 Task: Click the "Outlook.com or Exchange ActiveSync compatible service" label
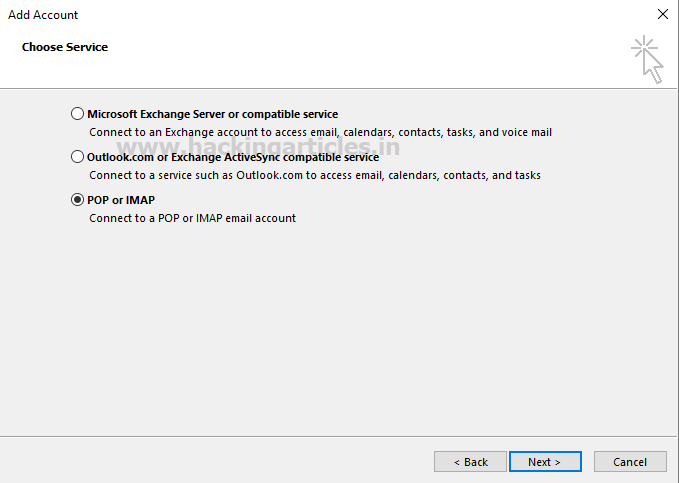pos(233,157)
